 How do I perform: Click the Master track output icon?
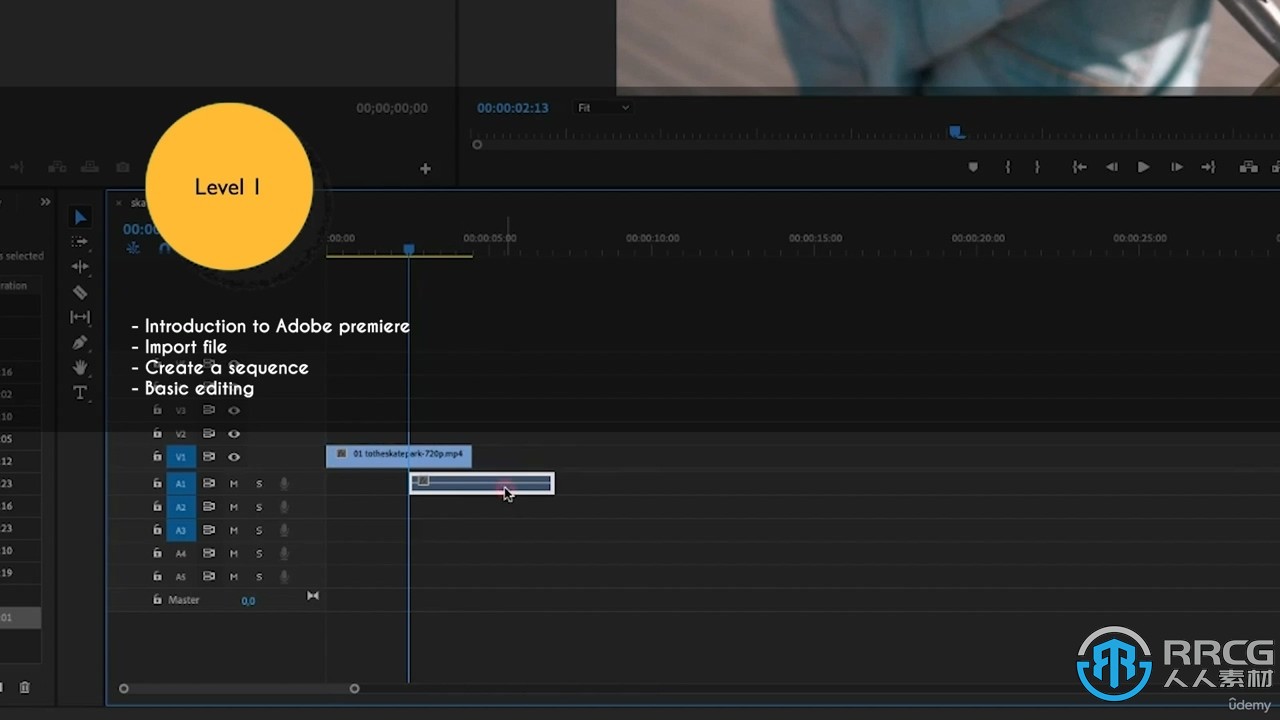312,596
